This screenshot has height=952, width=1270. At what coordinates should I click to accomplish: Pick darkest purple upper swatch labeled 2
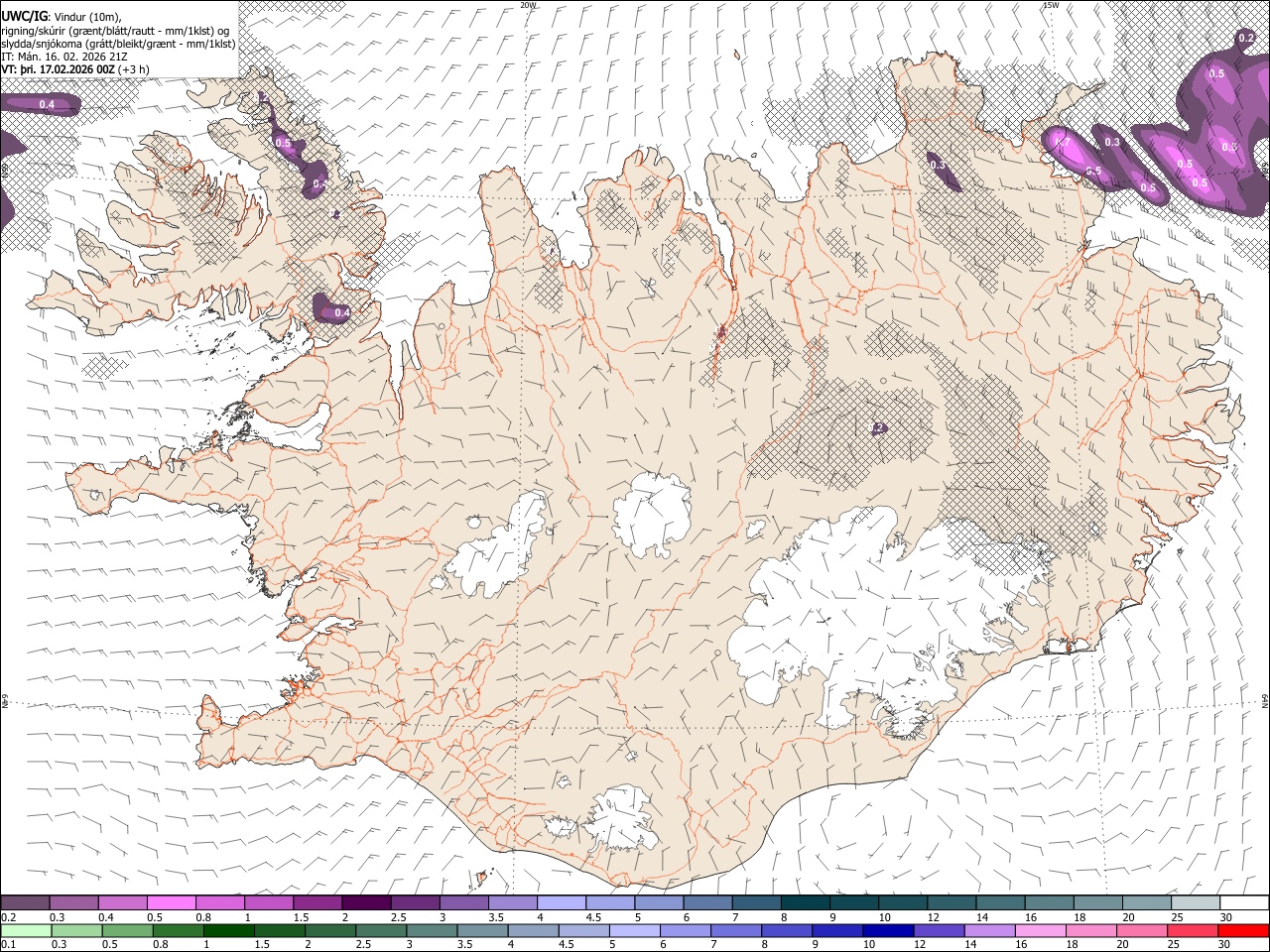click(x=365, y=903)
